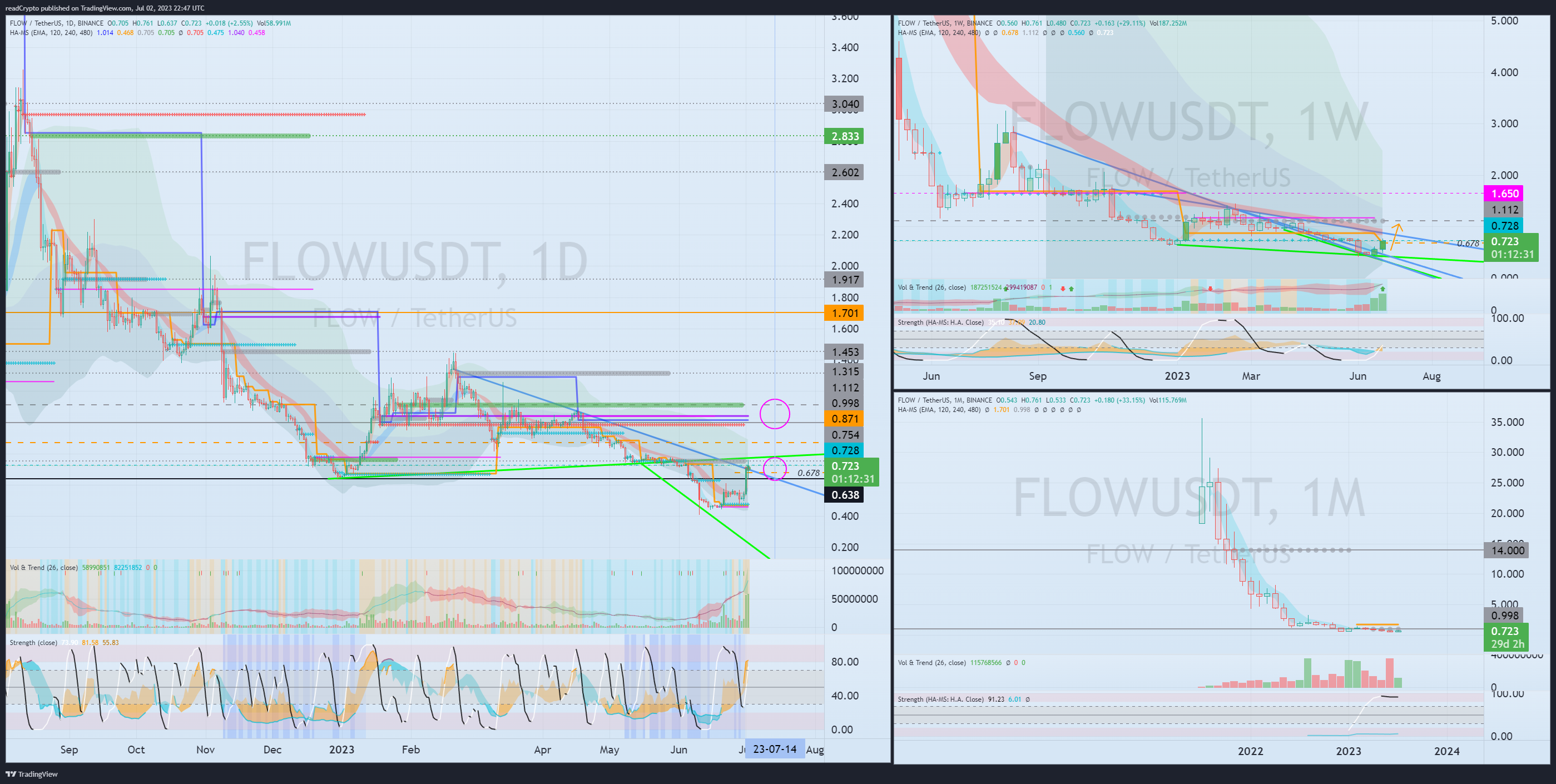Click the 4.000 value on weekly price scale
Screen dimensions: 1556x784
pos(1505,72)
